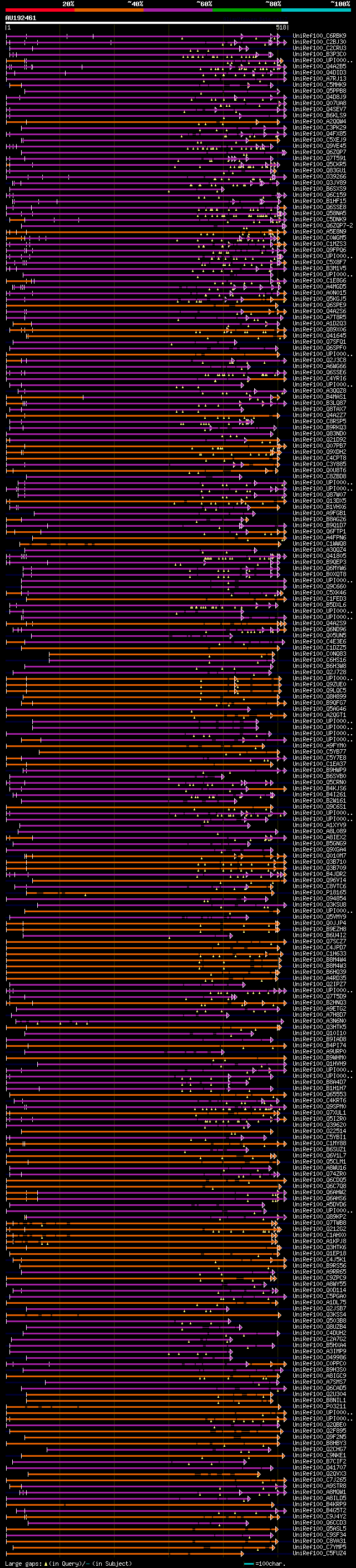Click the green ~80% identity legend bar
The height and width of the screenshot is (1568, 356).
point(247,10)
